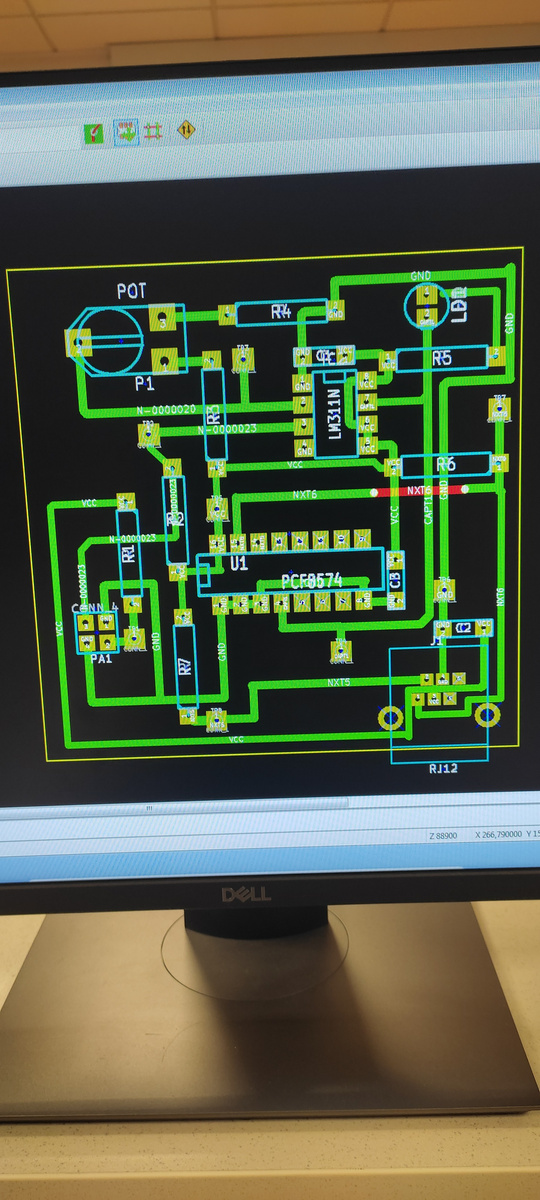Select resistor R1 footprint
The image size is (540, 1200).
pos(128,555)
